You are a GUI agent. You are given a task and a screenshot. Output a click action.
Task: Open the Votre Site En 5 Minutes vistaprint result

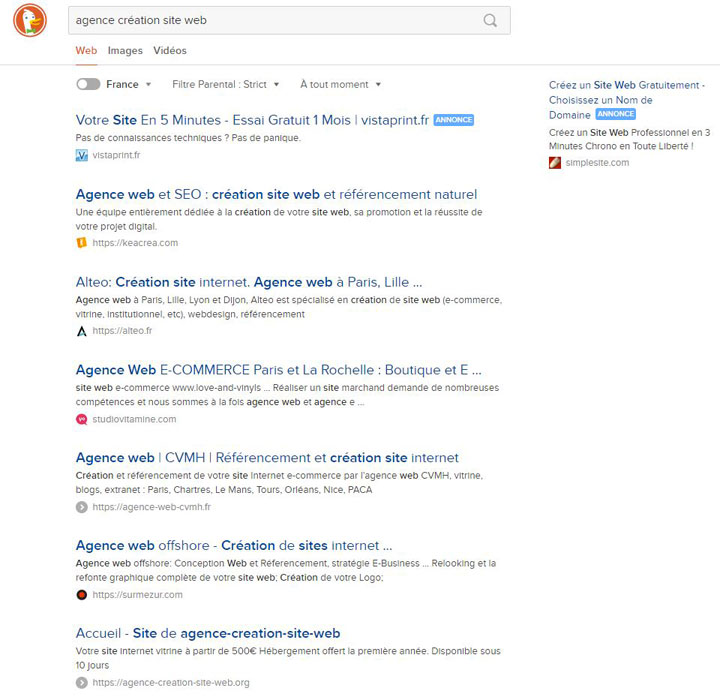coord(252,120)
